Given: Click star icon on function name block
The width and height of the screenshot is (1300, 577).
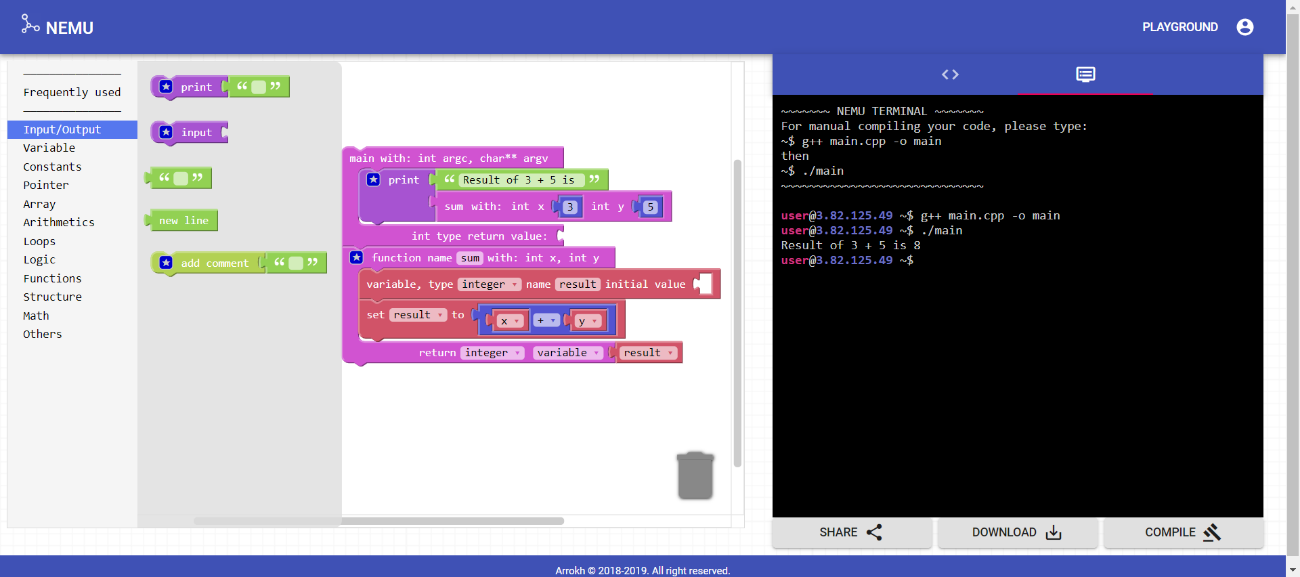Looking at the screenshot, I should 356,257.
